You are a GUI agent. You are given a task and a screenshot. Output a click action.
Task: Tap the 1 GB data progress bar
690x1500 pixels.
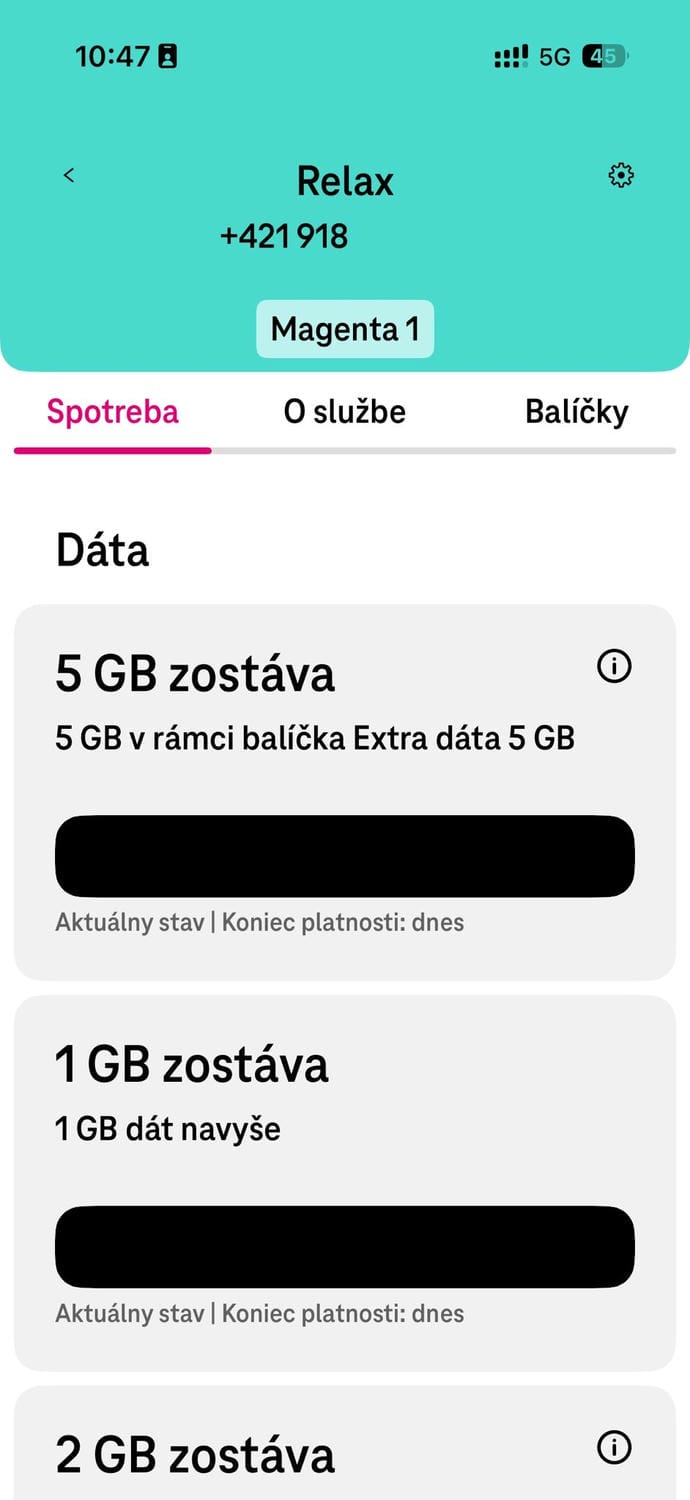[x=345, y=1246]
